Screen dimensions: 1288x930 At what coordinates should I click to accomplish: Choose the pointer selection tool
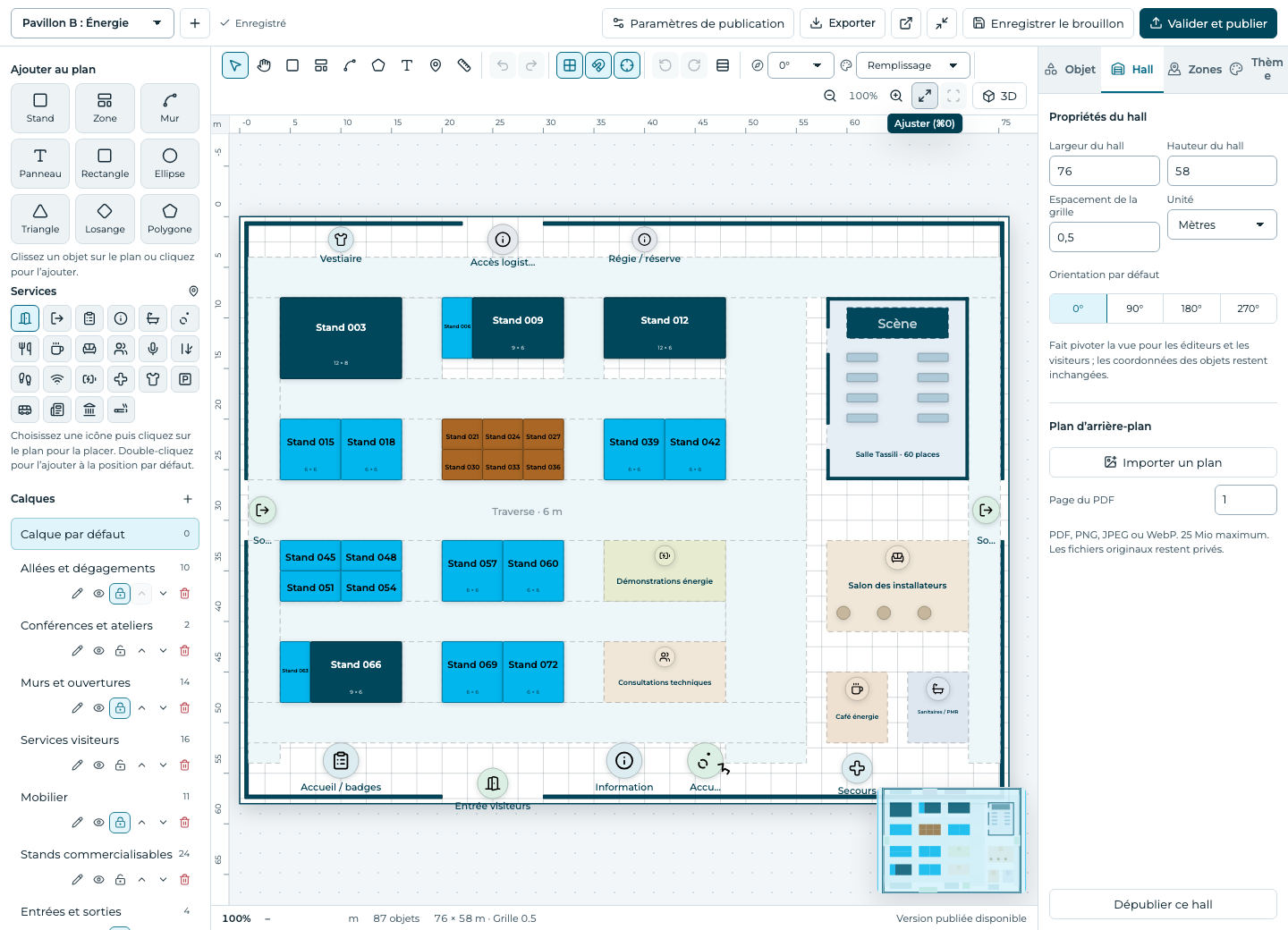pos(235,65)
